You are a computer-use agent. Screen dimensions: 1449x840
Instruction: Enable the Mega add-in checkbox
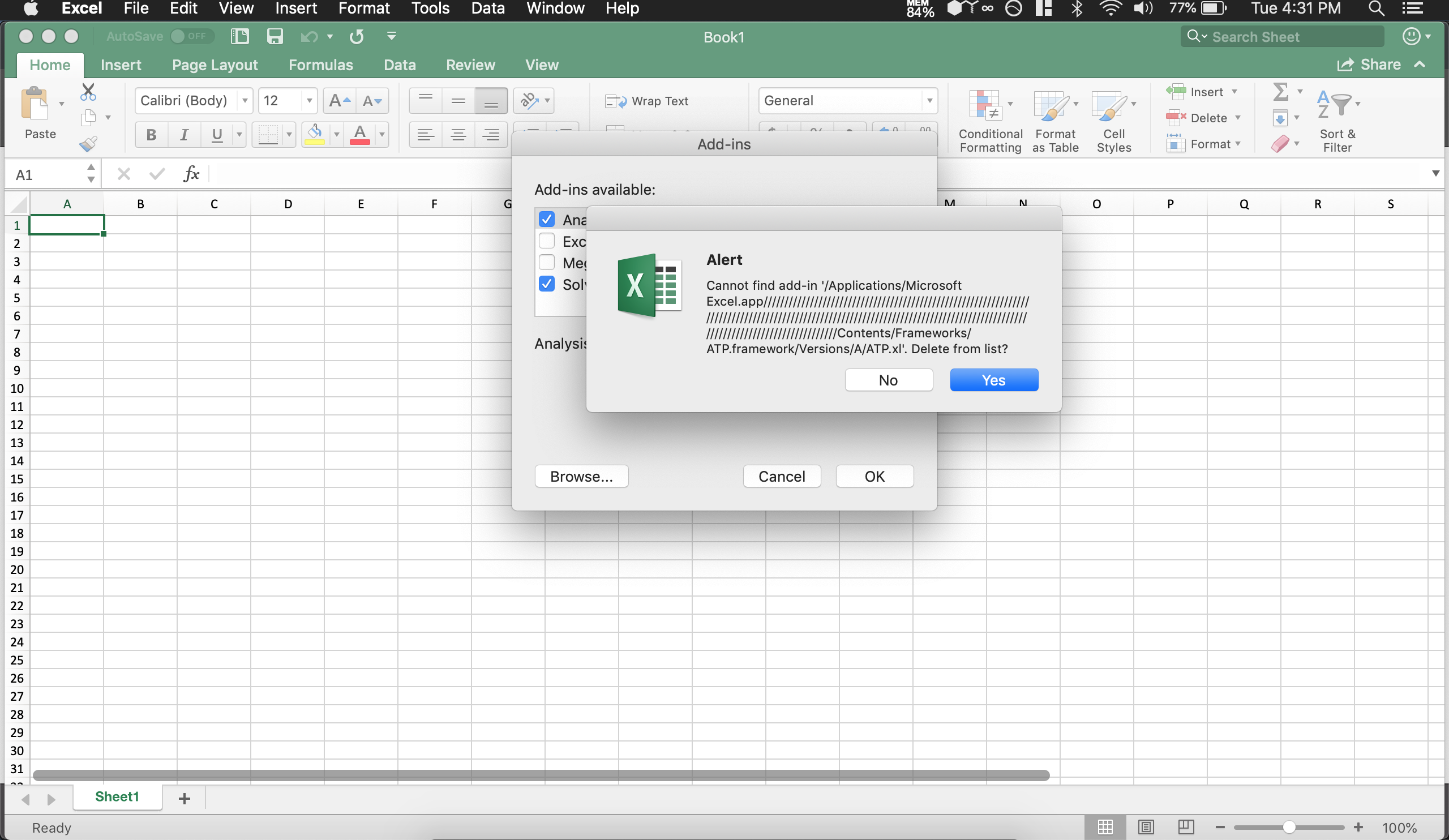(x=546, y=262)
